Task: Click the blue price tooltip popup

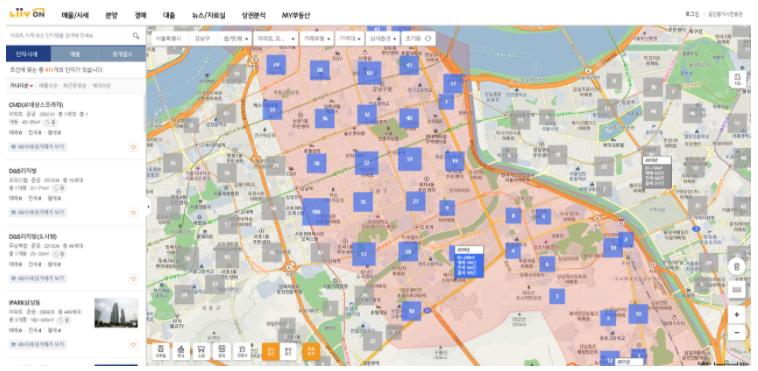Action: click(468, 262)
